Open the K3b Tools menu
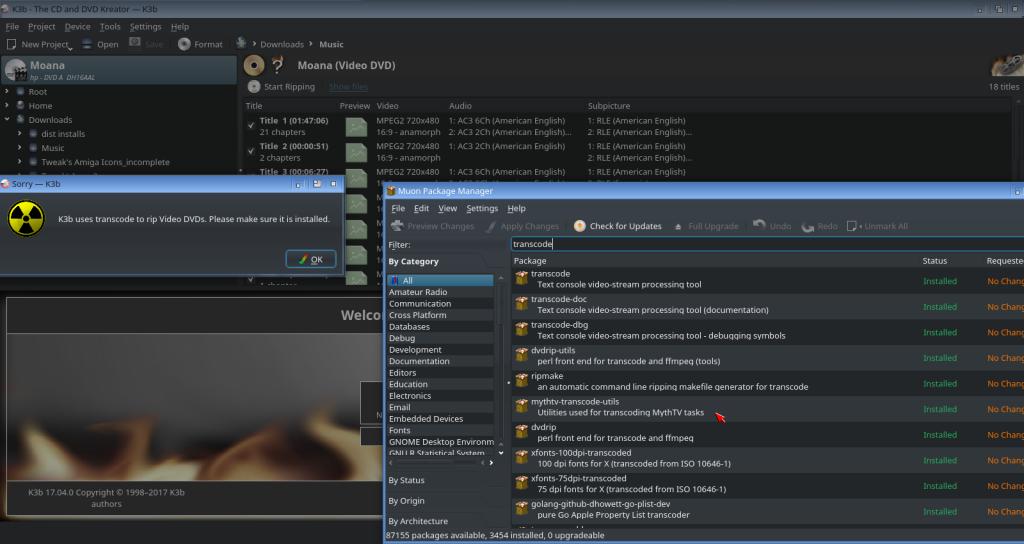Screen dimensions: 1024x544 click(x=110, y=27)
